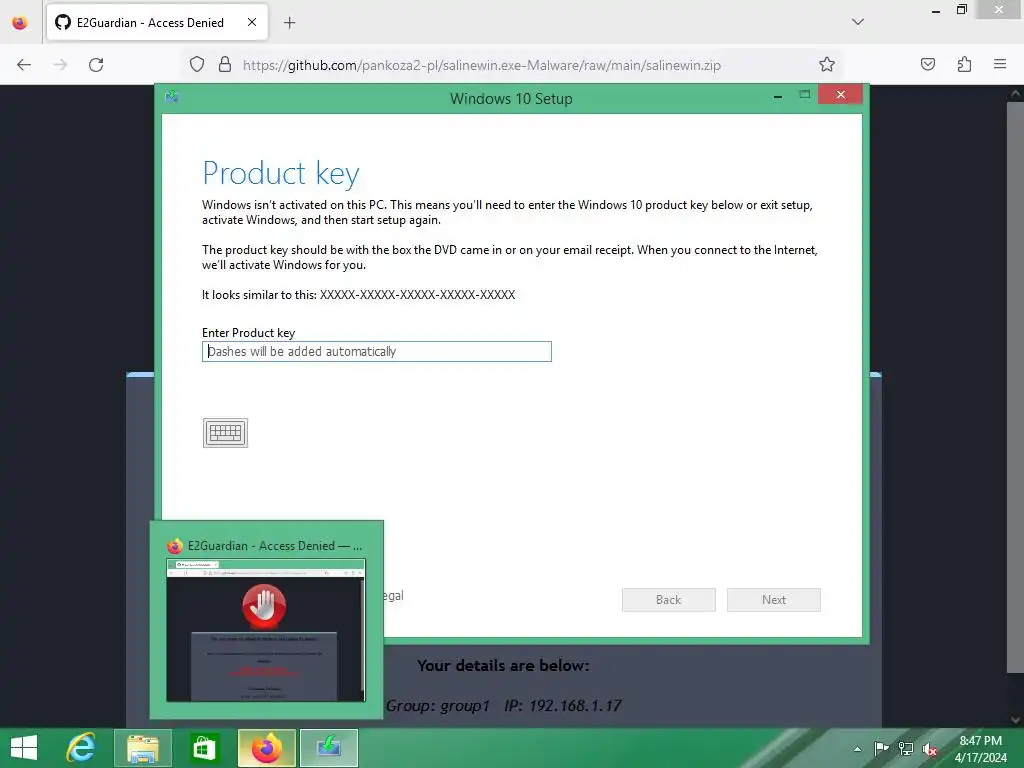The image size is (1024, 768).
Task: Open the Firefox hamburger application menu
Action: coord(1000,64)
